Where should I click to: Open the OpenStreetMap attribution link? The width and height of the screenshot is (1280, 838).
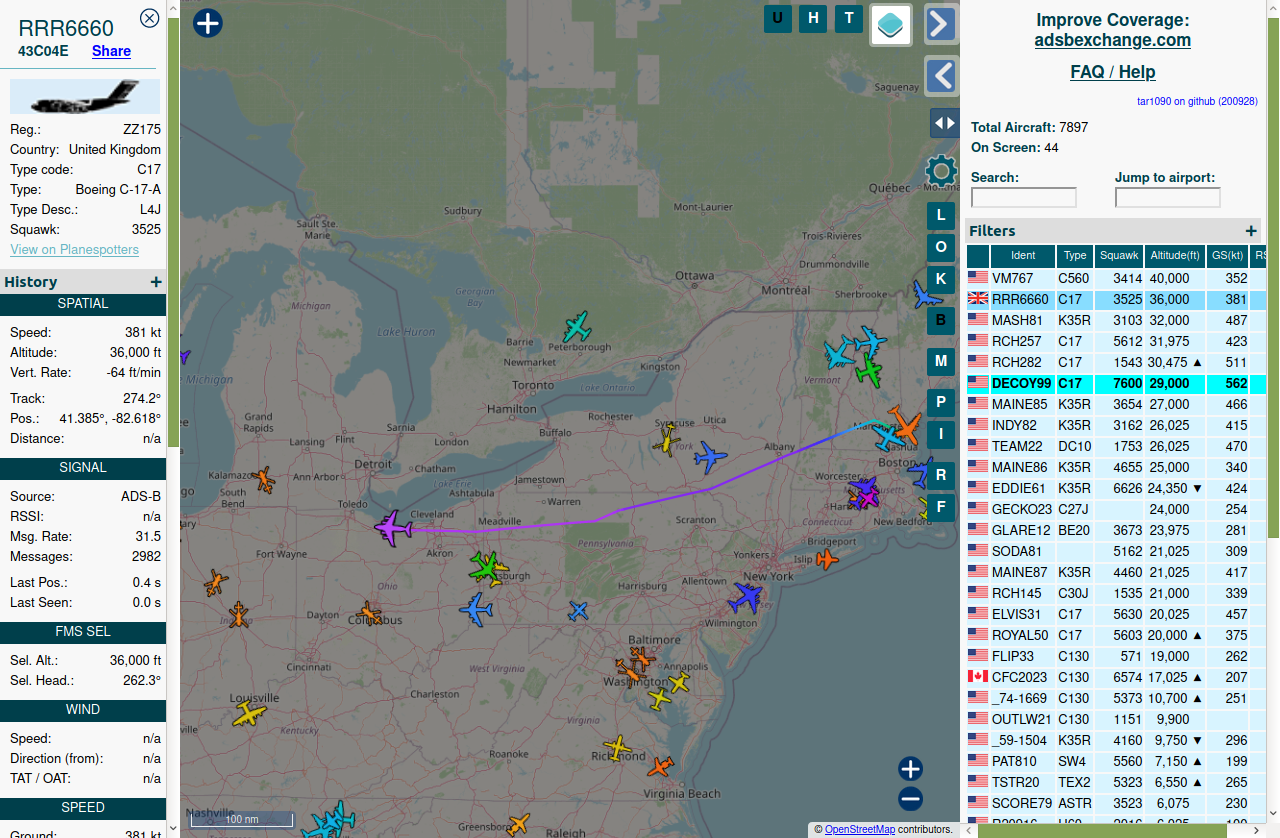pos(860,829)
